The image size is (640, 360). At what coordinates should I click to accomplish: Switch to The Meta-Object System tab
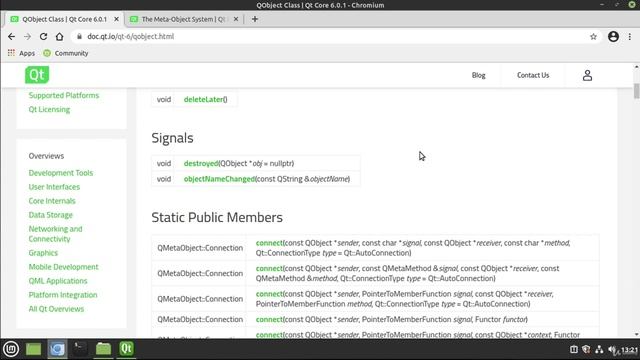click(183, 19)
